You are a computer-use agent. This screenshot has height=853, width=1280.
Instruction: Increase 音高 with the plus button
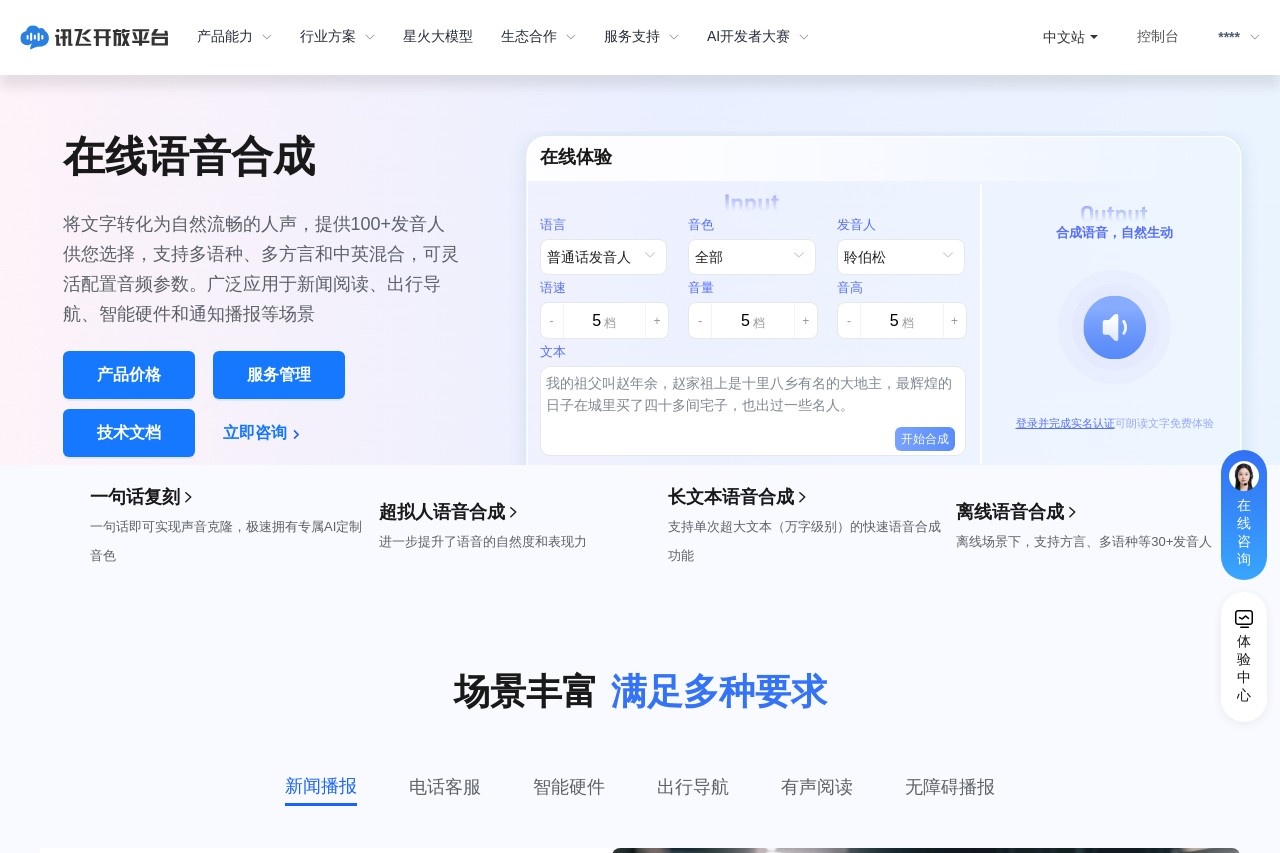point(954,321)
